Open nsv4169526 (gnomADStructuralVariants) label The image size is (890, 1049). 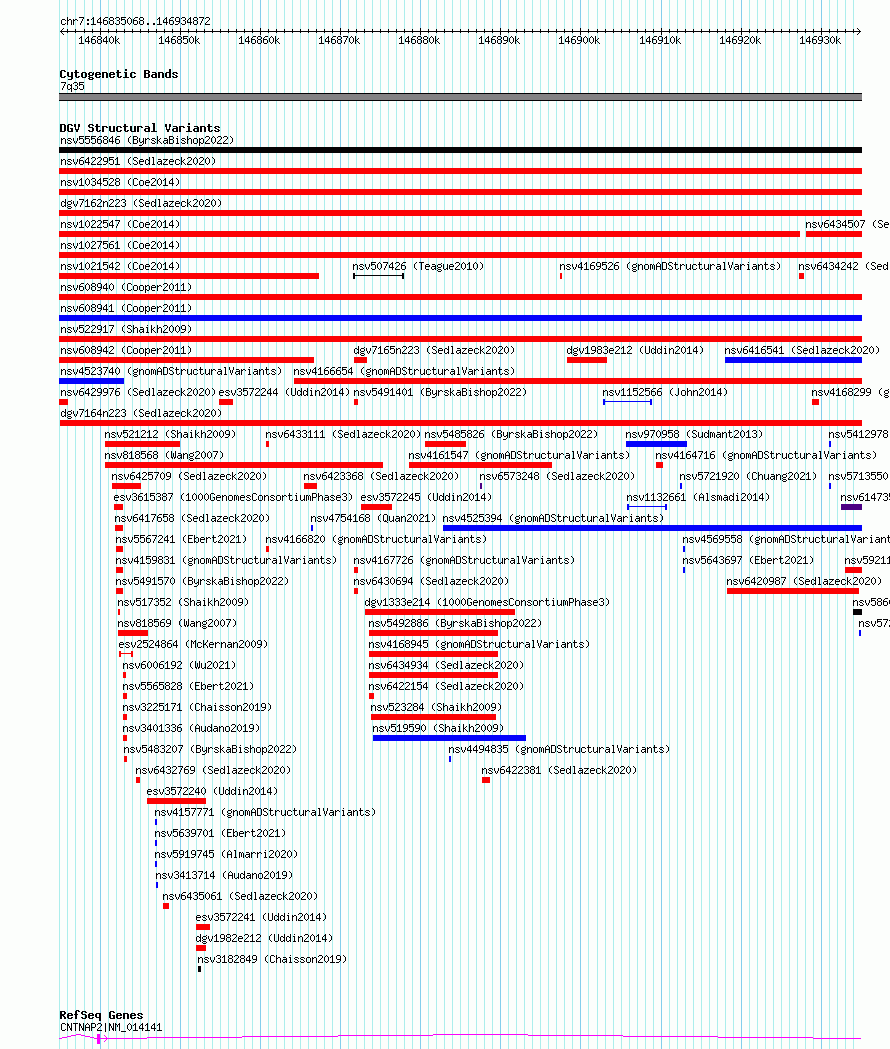(x=670, y=266)
